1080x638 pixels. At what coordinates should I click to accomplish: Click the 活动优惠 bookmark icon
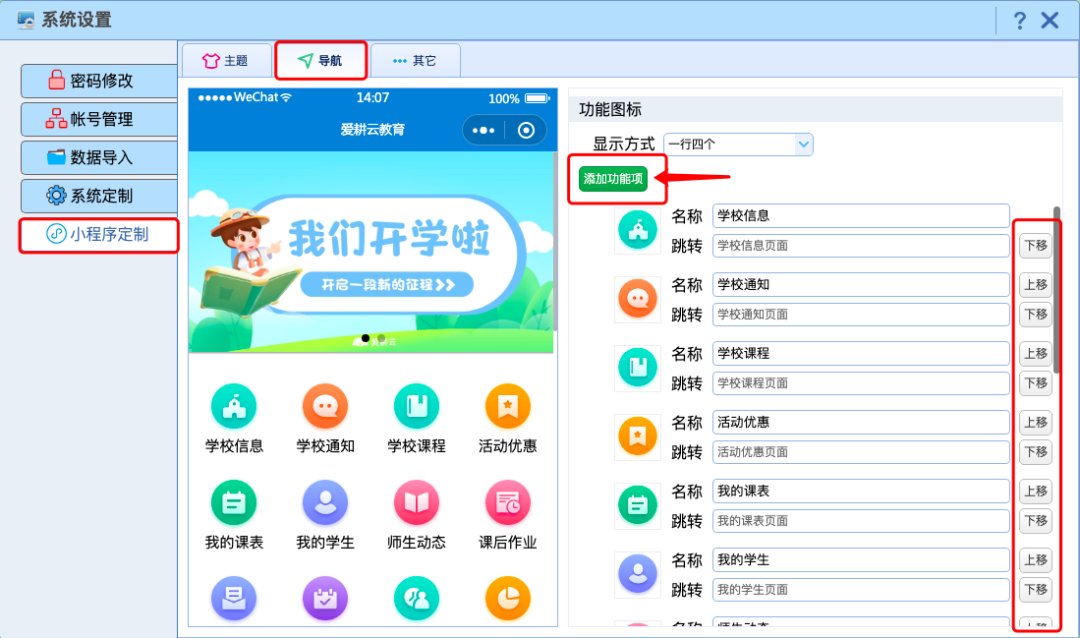click(507, 407)
